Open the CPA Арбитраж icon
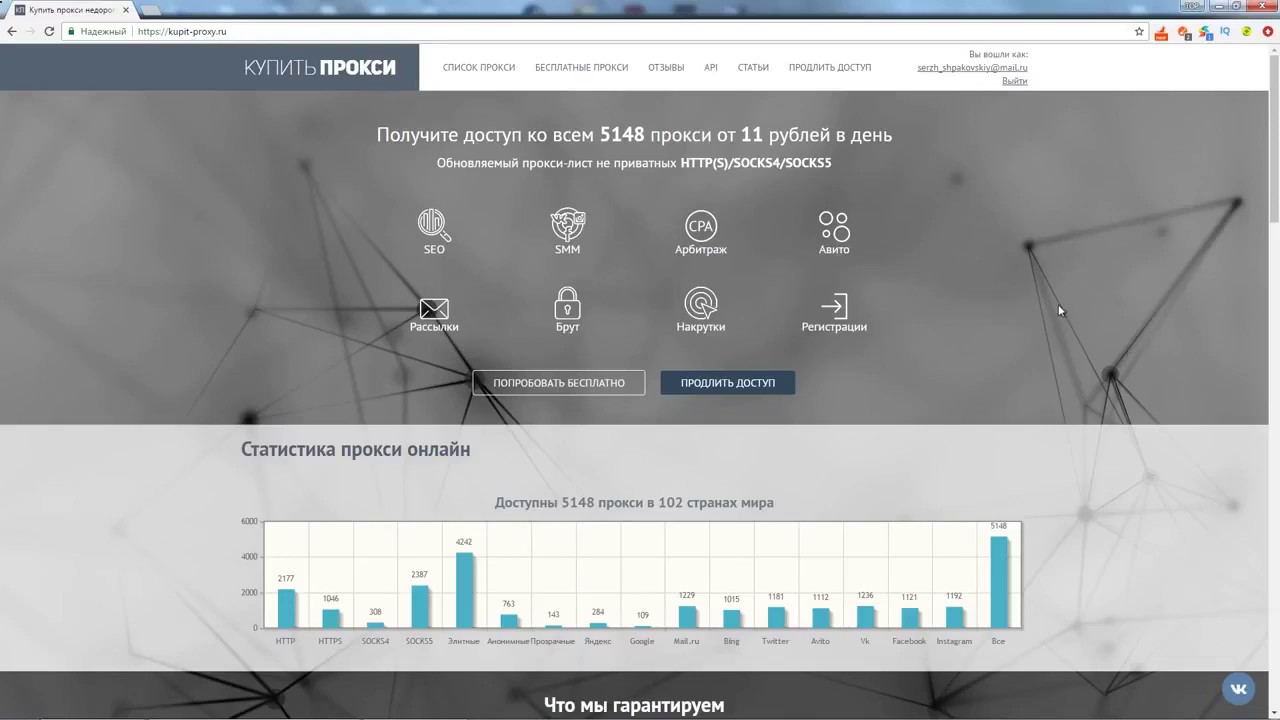 [701, 226]
